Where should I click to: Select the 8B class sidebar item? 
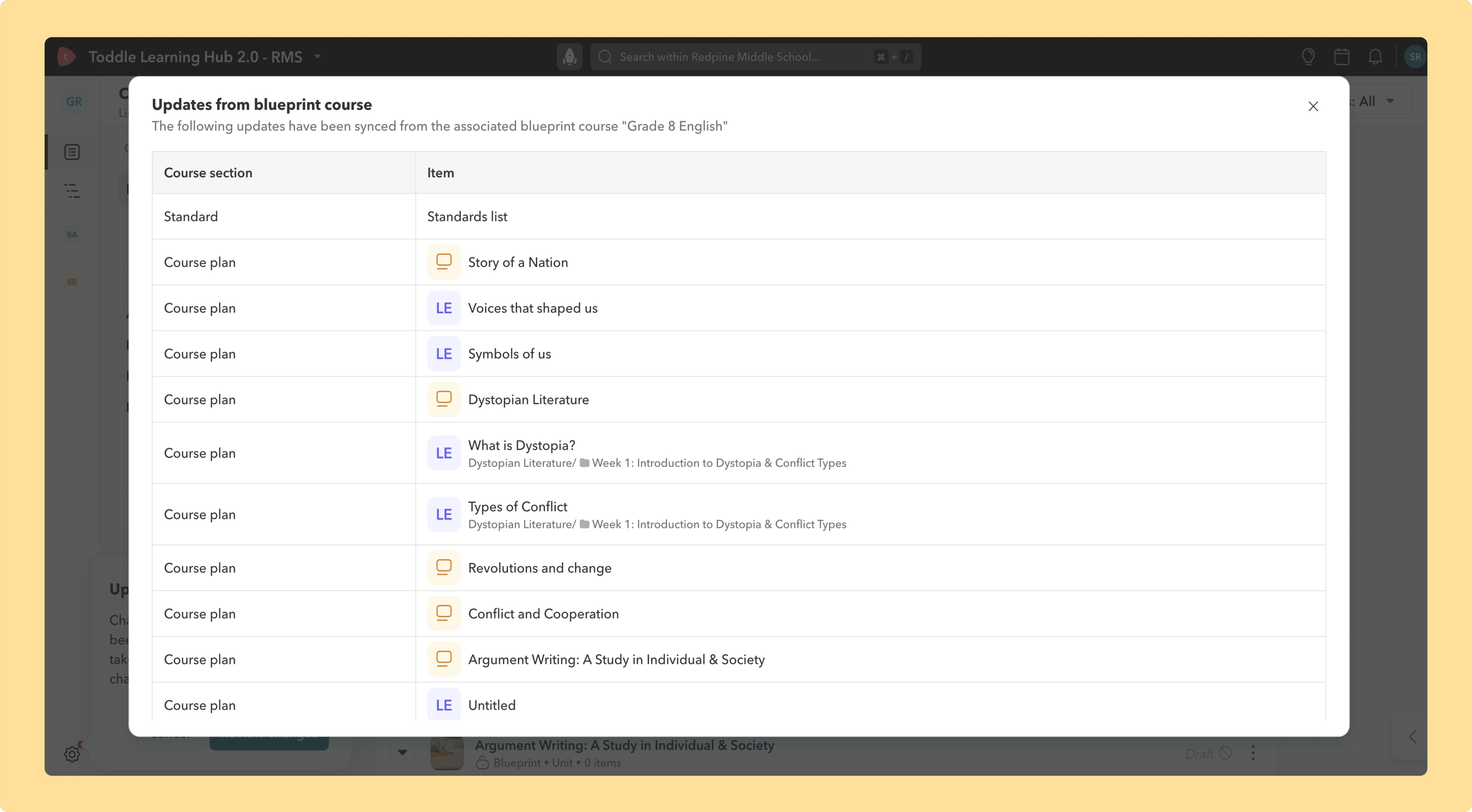click(72, 282)
